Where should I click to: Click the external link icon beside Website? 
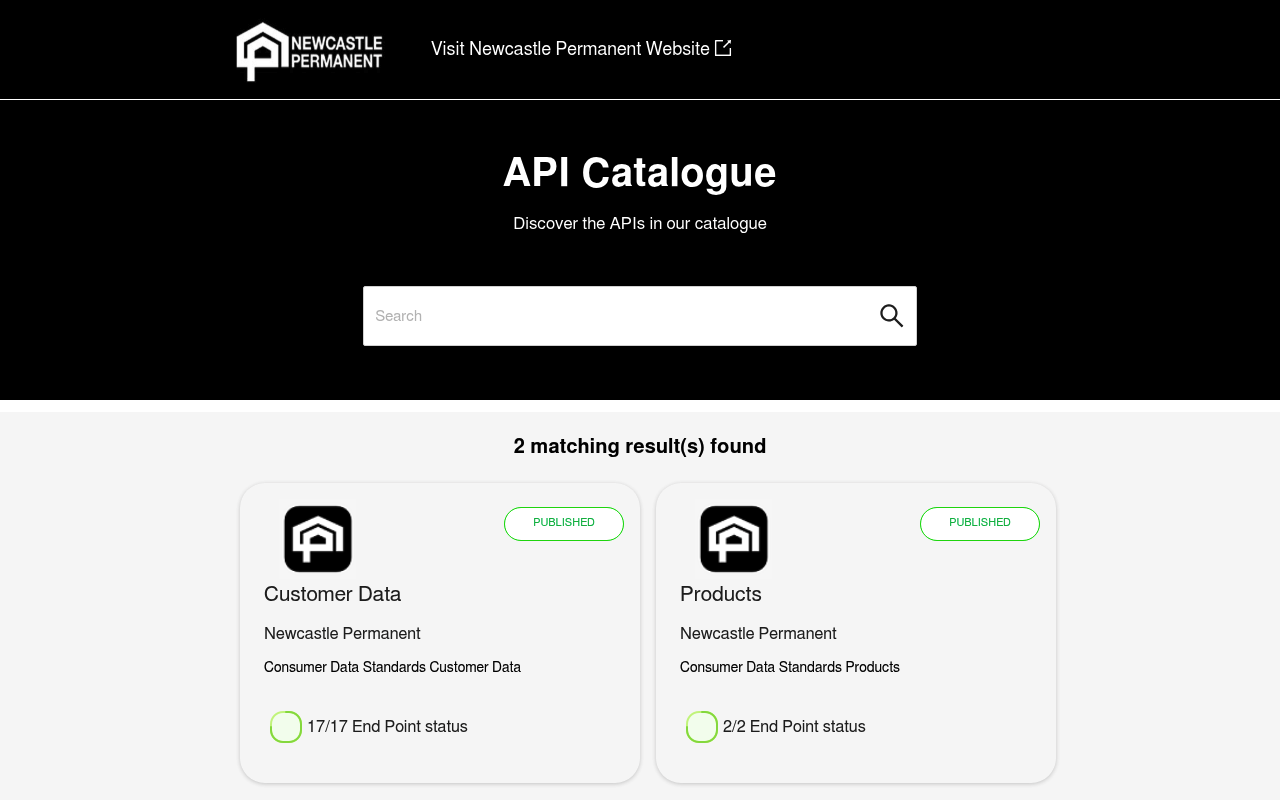[x=723, y=48]
